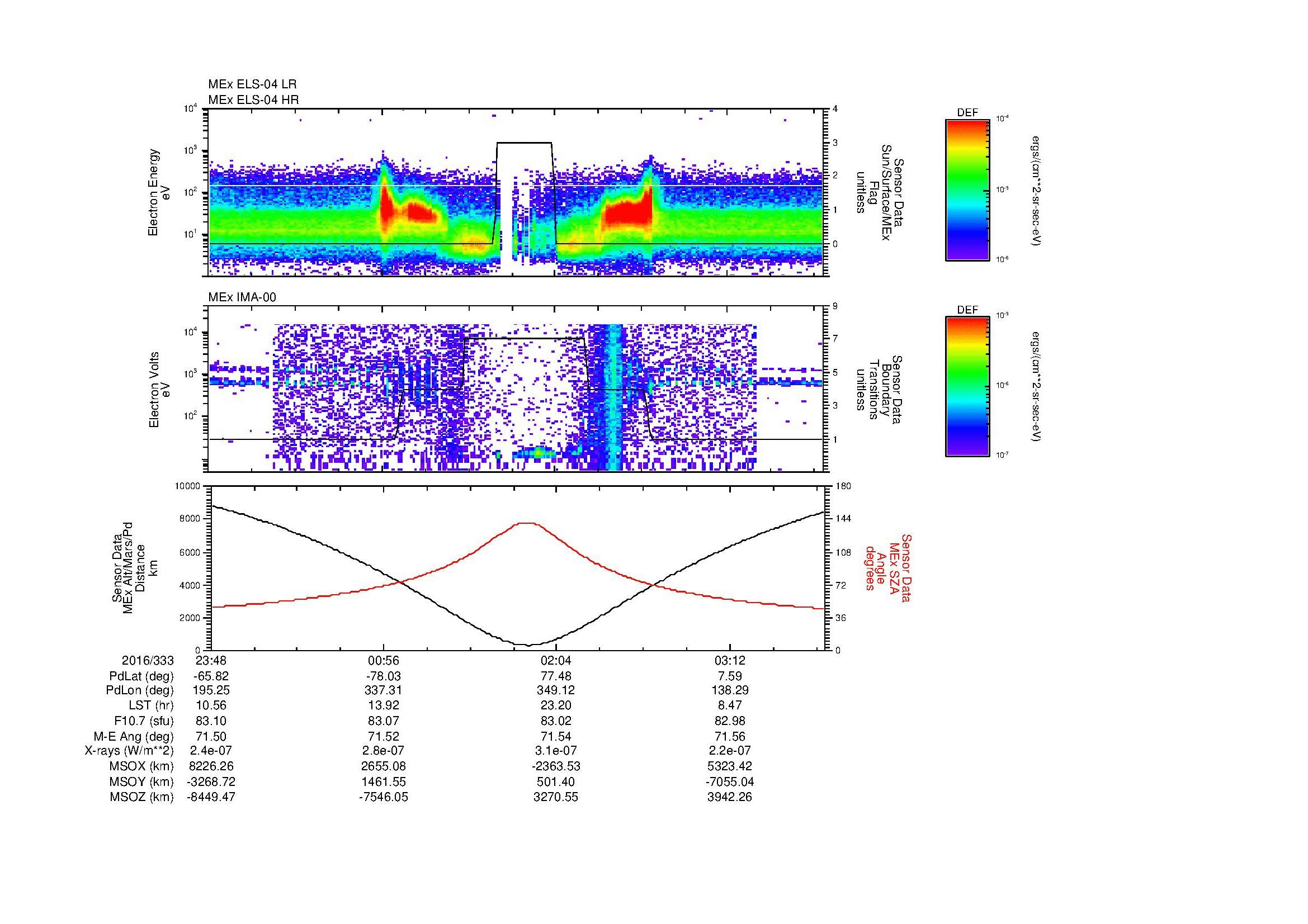Click the PdLat value -78.03
Image resolution: width=1308 pixels, height=924 pixels.
point(384,676)
